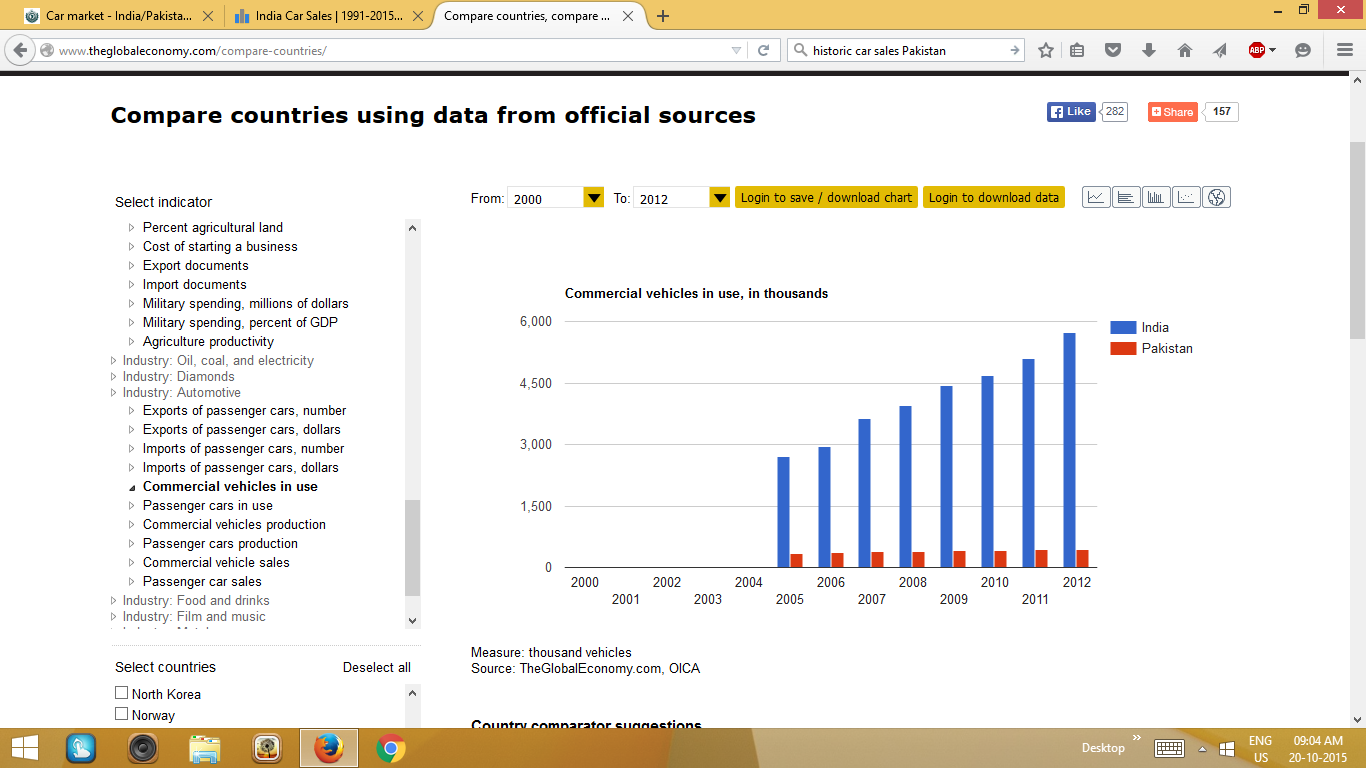Open touch keyboard from system tray

(1169, 748)
